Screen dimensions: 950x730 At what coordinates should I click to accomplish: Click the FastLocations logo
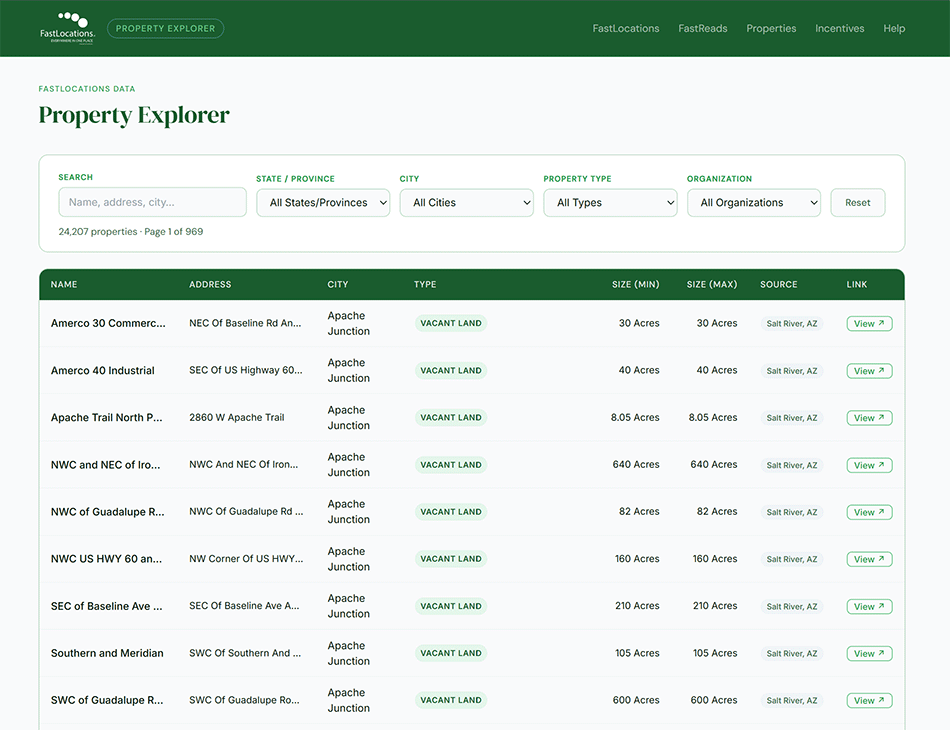[67, 28]
